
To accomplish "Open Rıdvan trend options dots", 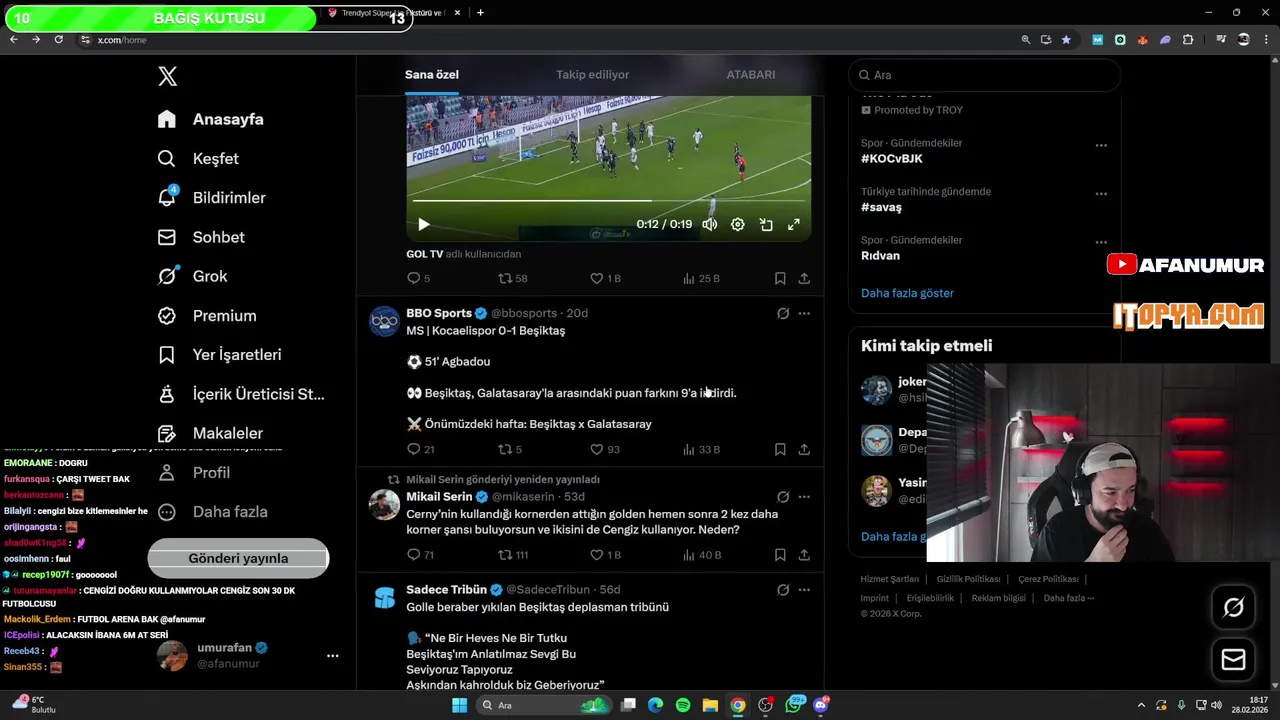I will pyautogui.click(x=1101, y=242).
